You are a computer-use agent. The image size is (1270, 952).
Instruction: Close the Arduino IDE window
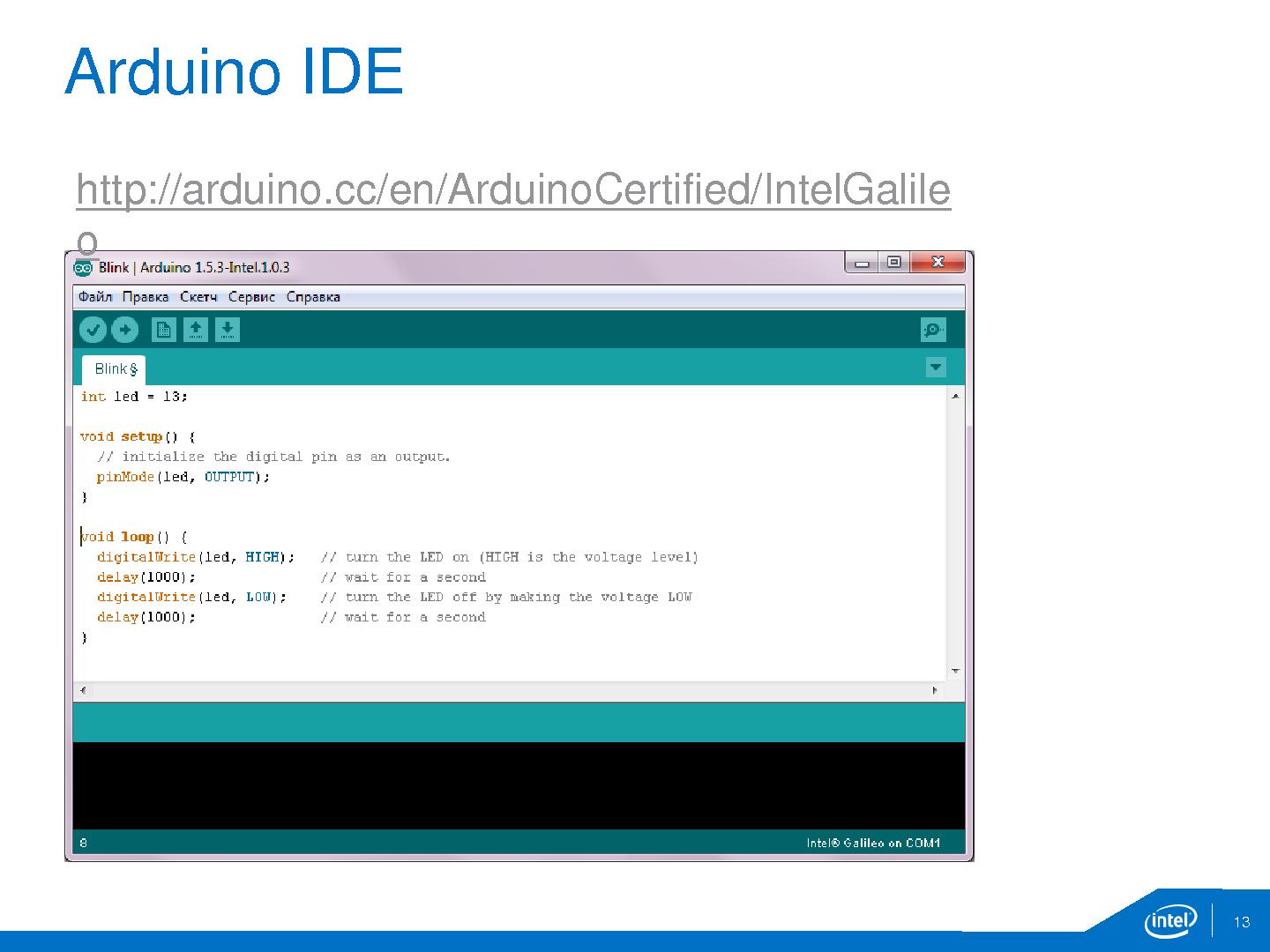(x=938, y=263)
